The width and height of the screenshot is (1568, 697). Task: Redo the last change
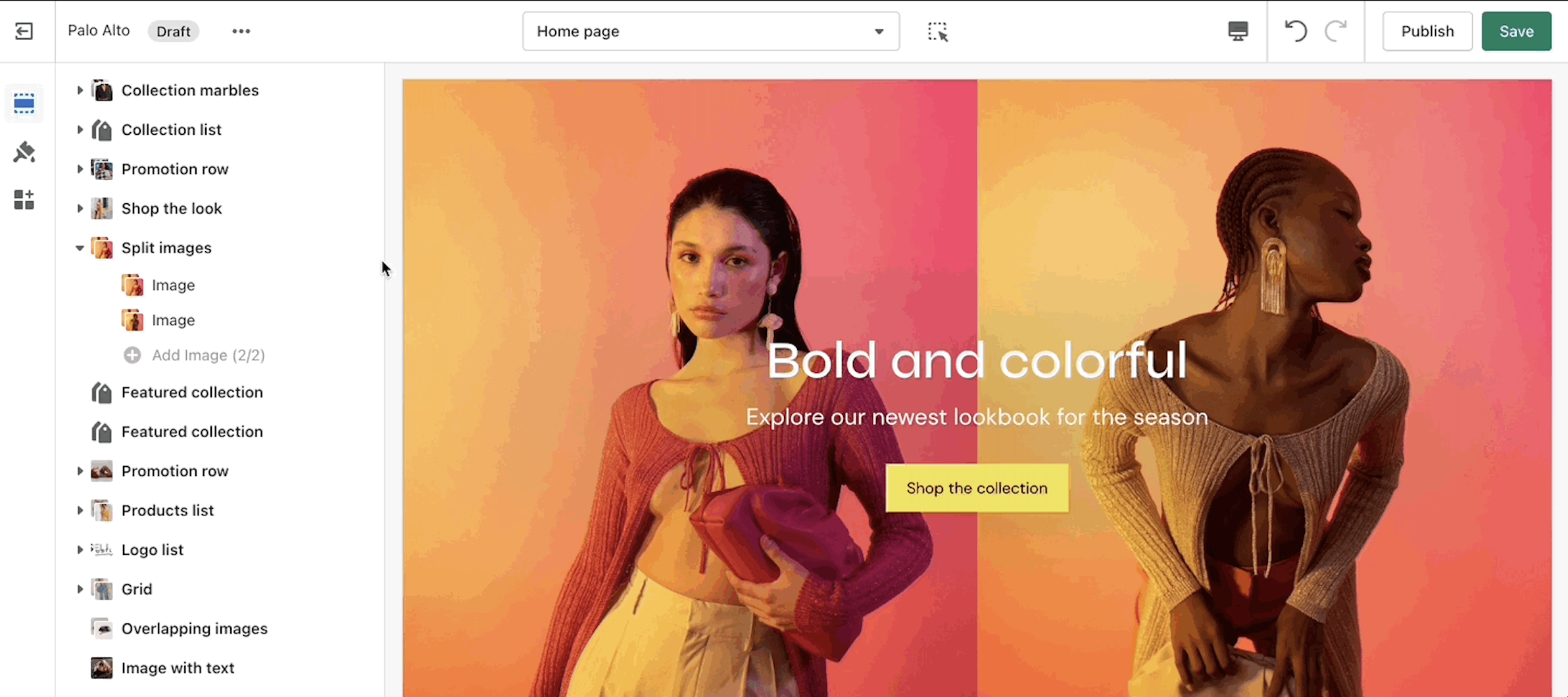click(x=1336, y=31)
